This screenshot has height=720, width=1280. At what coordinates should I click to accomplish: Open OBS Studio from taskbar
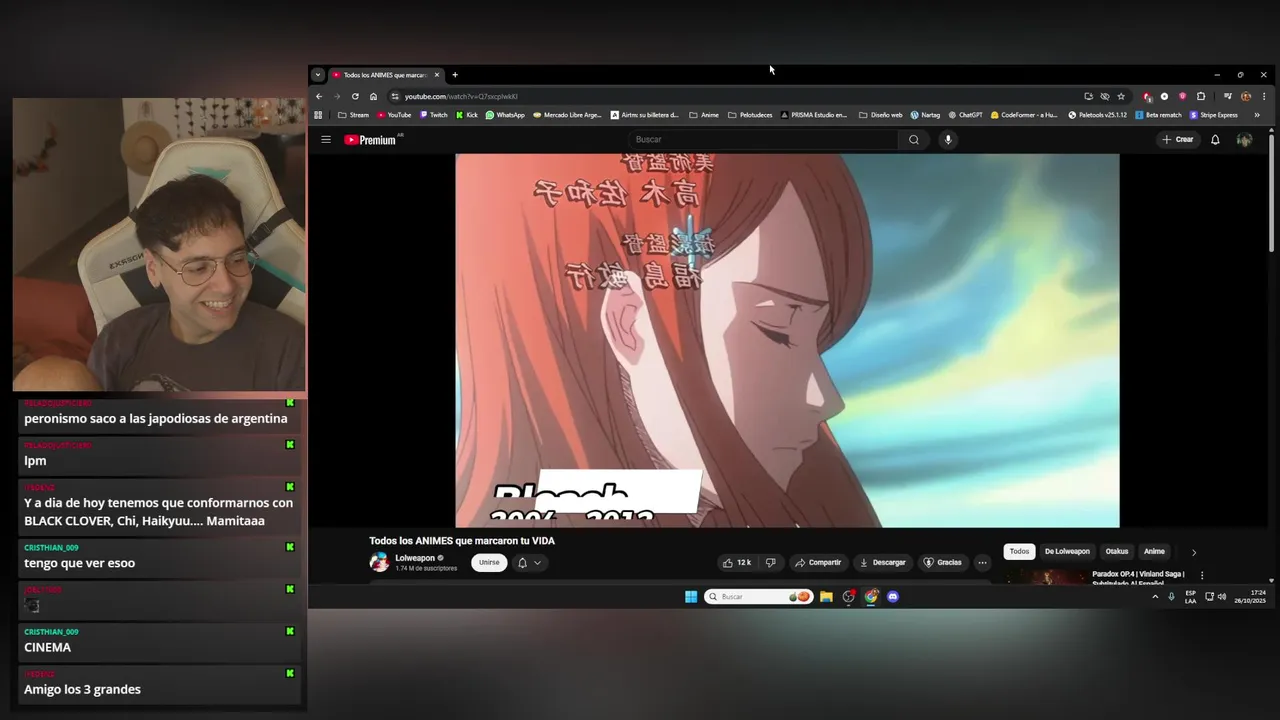point(849,597)
